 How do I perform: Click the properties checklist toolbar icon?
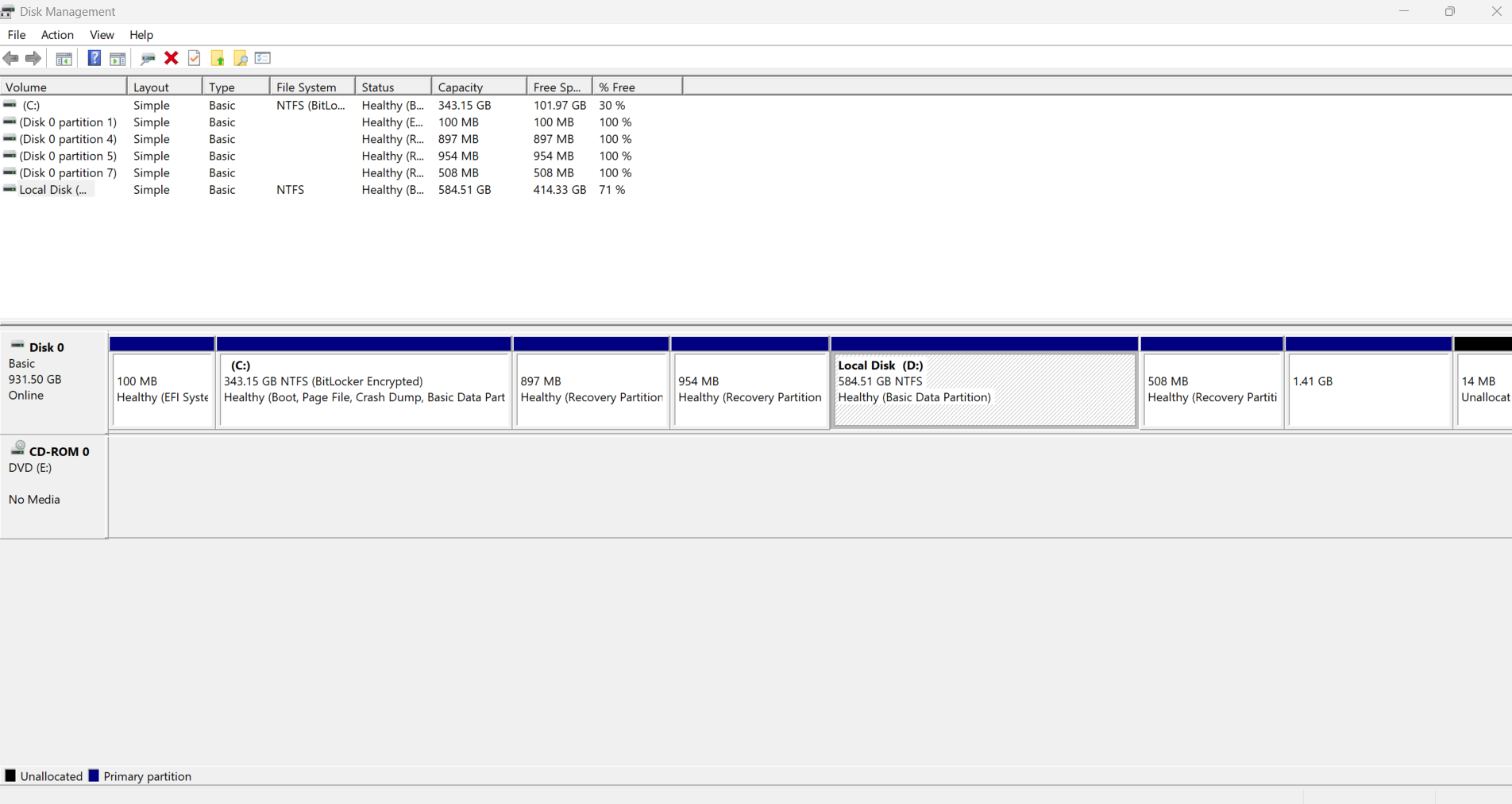click(x=195, y=58)
